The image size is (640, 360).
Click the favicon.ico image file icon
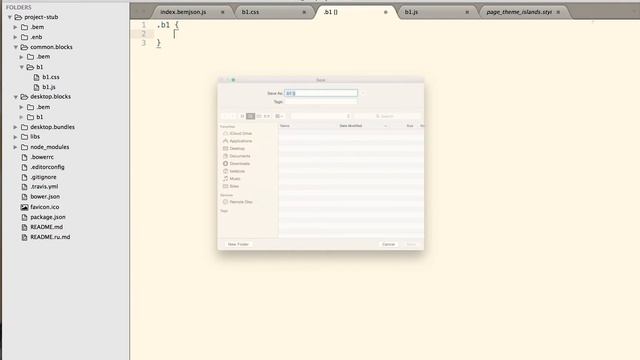(24, 207)
